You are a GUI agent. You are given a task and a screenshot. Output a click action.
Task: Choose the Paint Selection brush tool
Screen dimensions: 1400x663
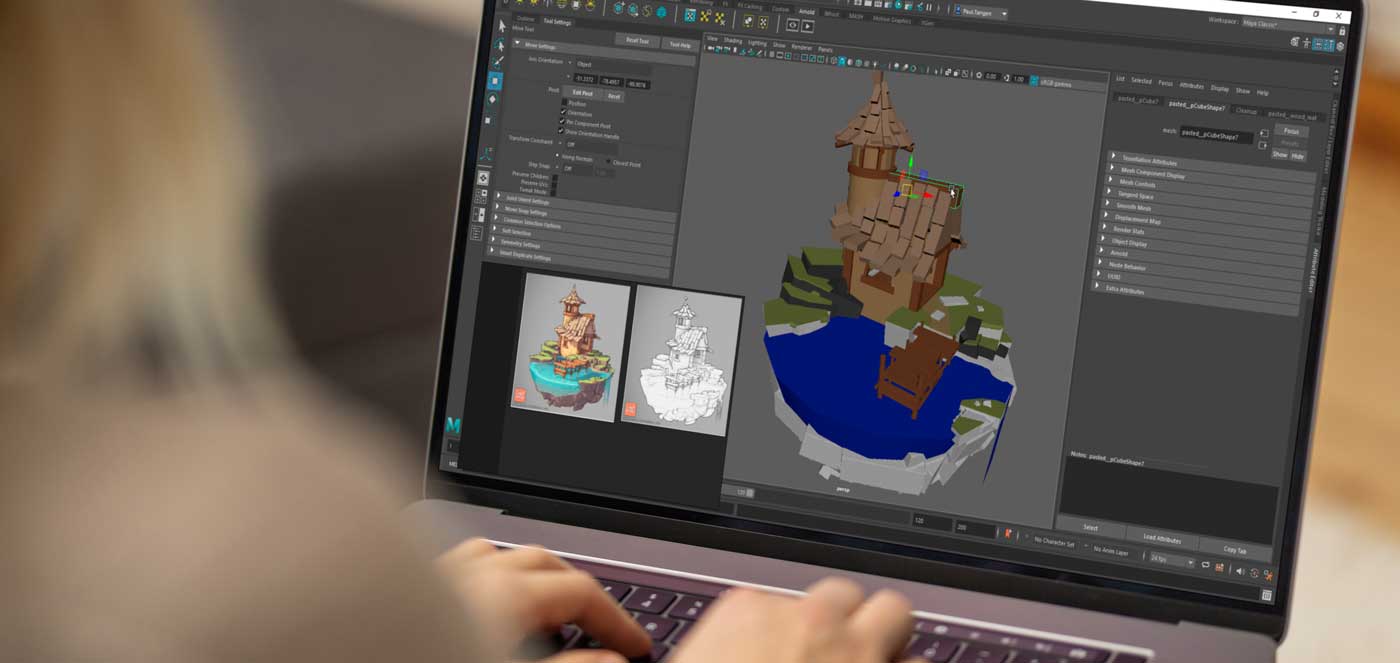498,62
